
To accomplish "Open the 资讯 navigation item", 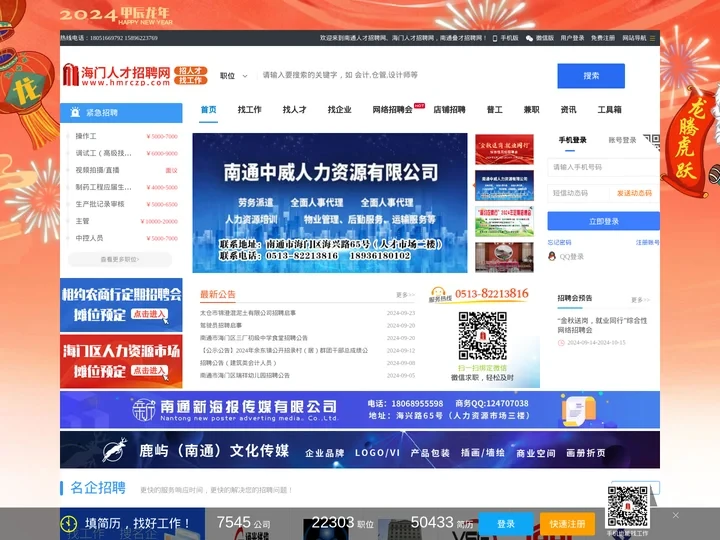I will 568,110.
